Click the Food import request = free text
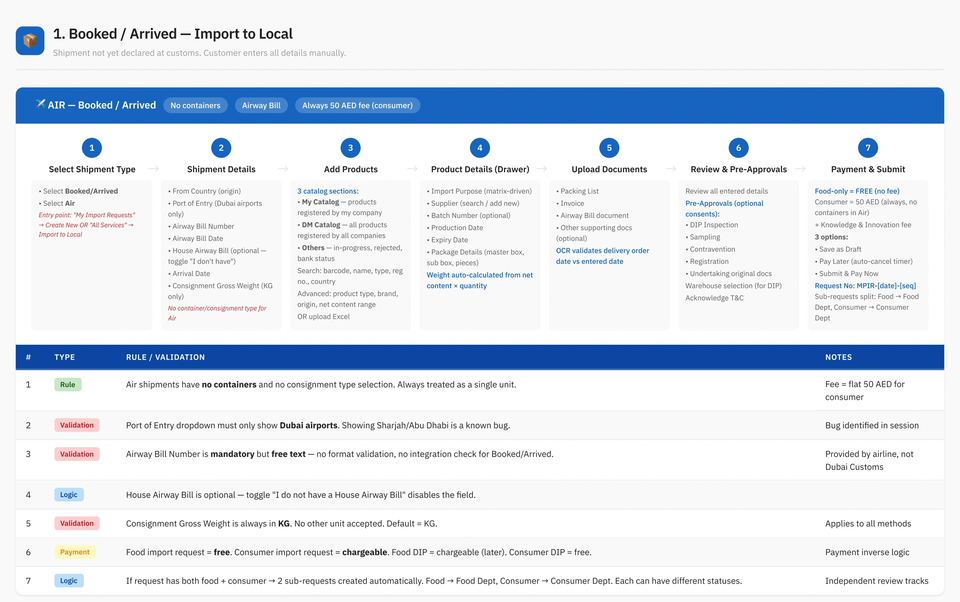Viewport: 960px width, 602px height. pyautogui.click(x=359, y=552)
